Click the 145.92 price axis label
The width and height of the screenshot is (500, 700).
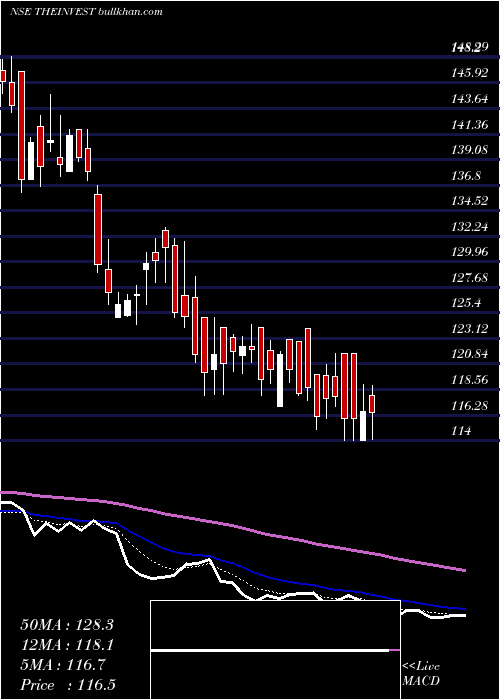470,72
